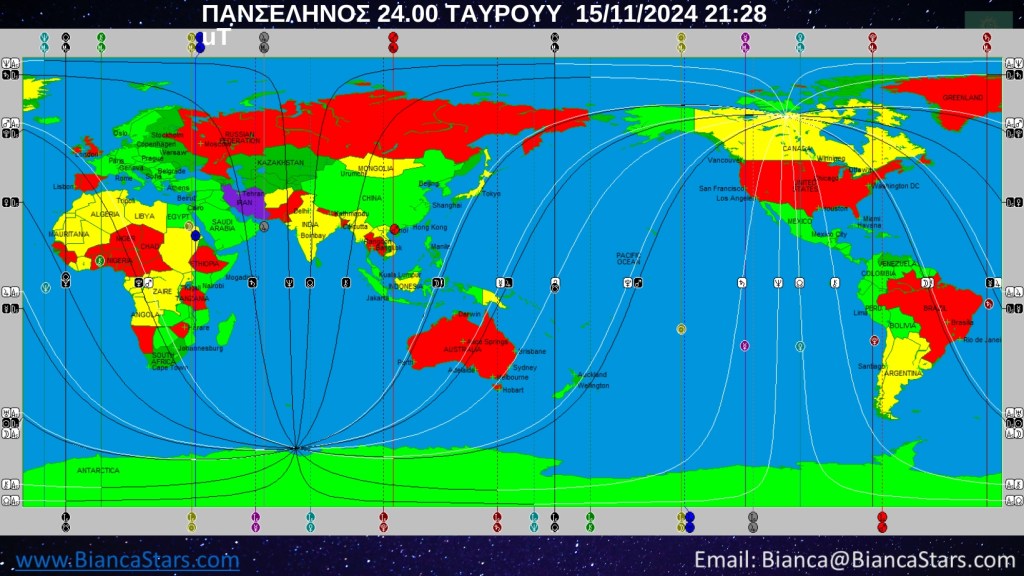
Task: Select the green planet marker on the bottom ruler
Action: point(590,521)
